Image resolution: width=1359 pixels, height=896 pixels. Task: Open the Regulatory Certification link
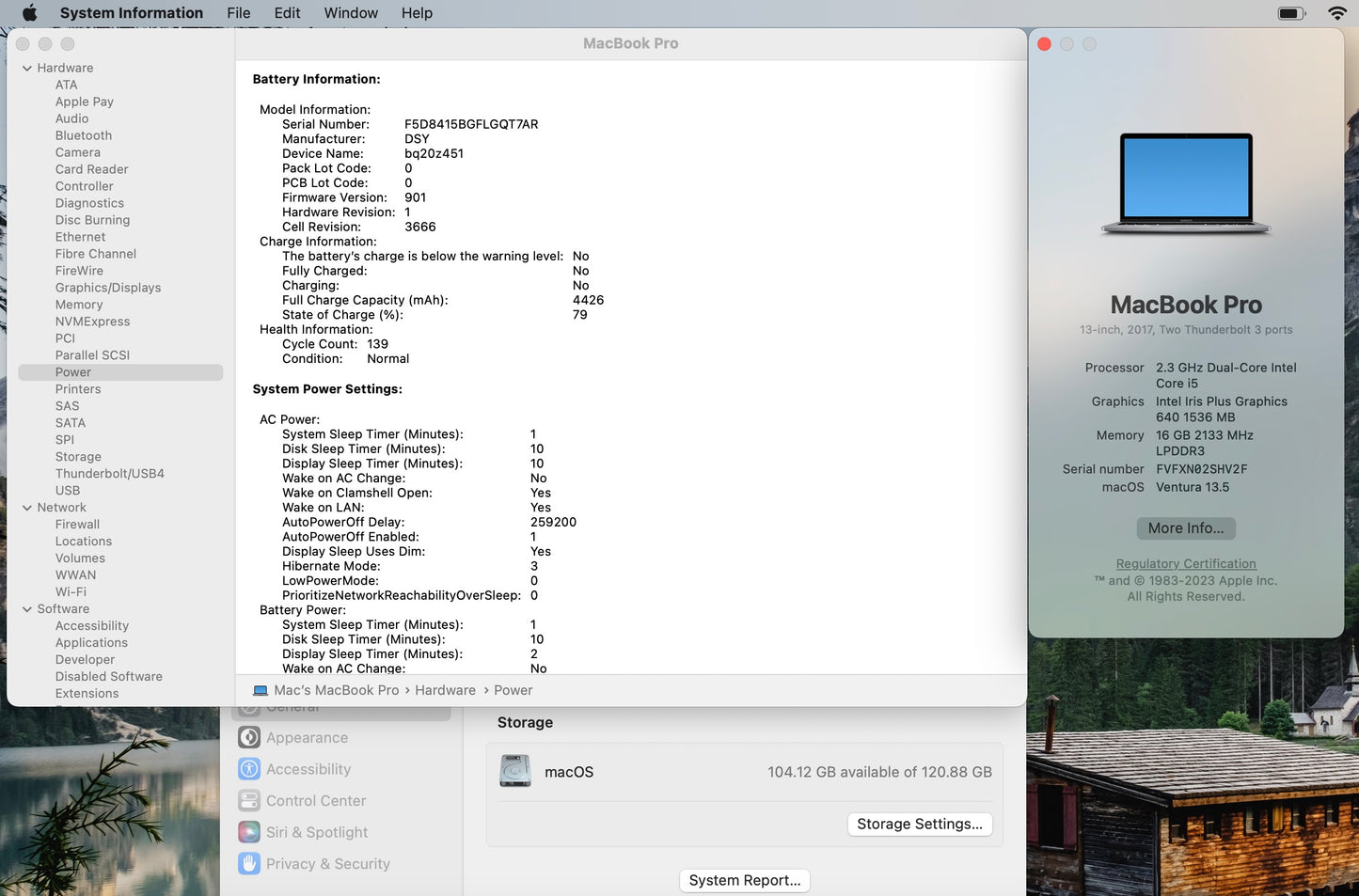1185,564
